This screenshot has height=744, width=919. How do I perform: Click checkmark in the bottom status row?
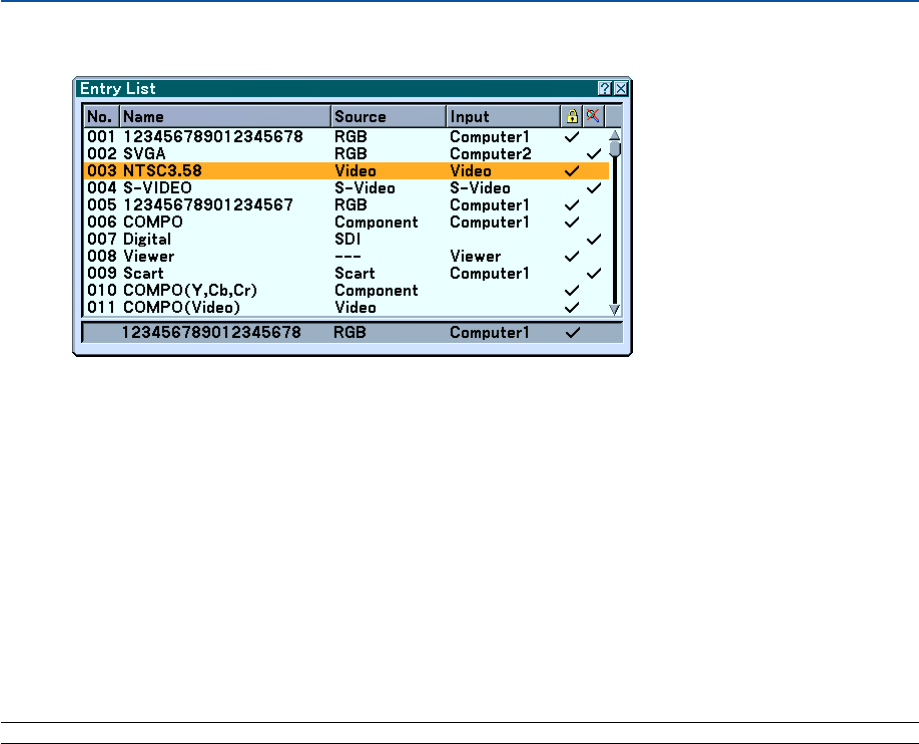[x=573, y=332]
